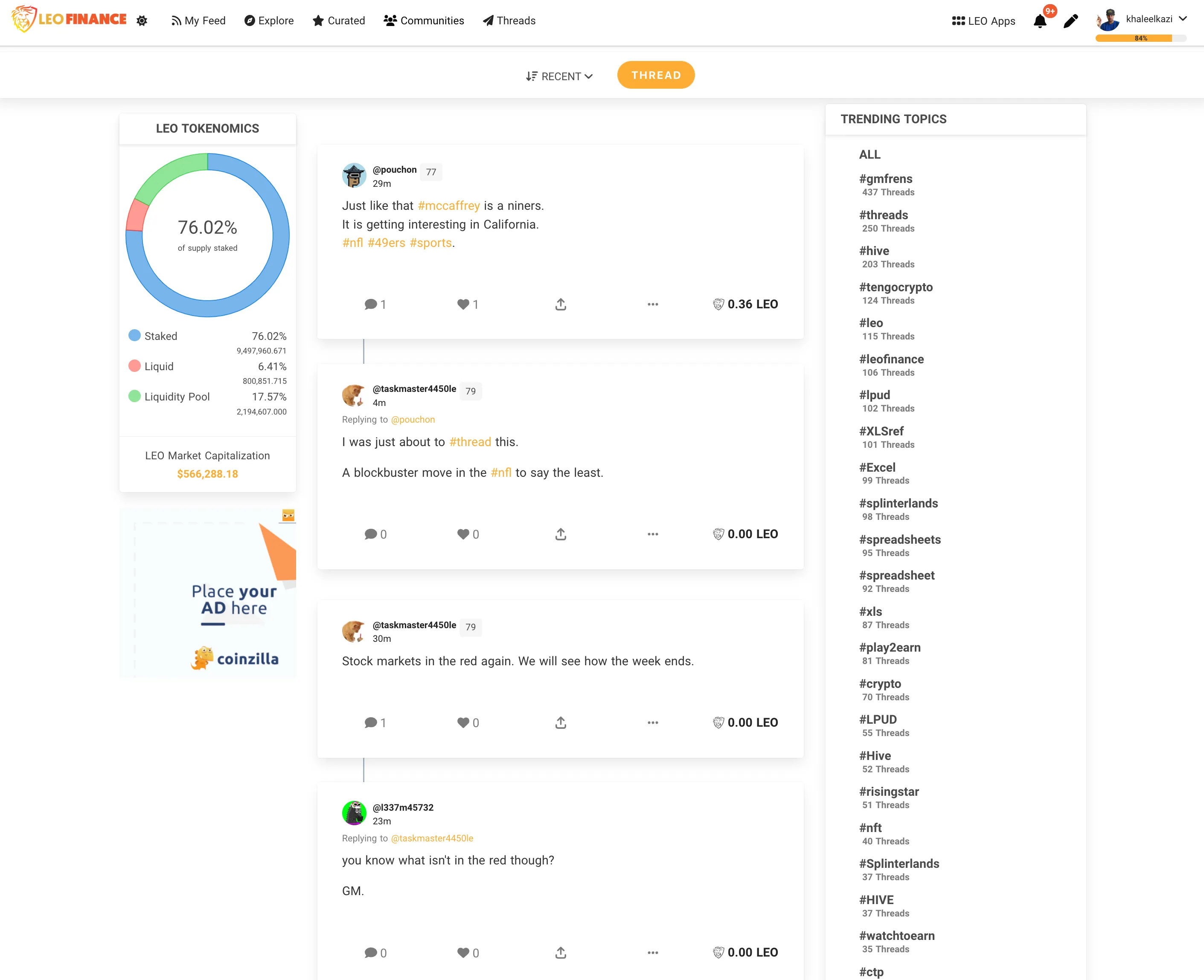The height and width of the screenshot is (980, 1204).
Task: Click the green Liquidity Pool legend swatch
Action: (x=134, y=396)
